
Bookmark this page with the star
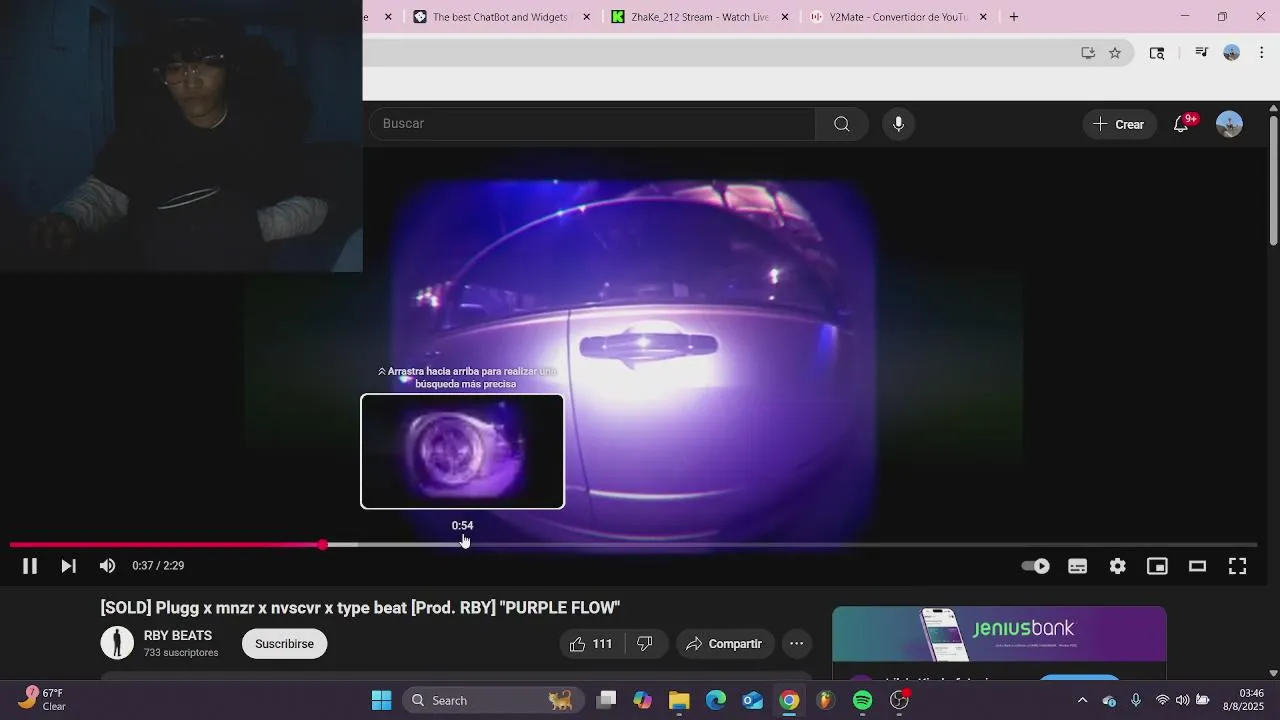pos(1115,53)
